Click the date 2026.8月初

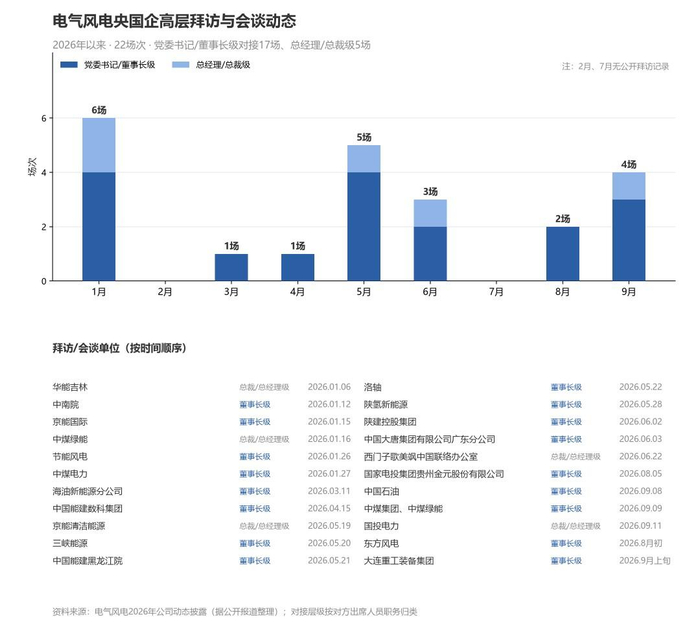tap(640, 543)
